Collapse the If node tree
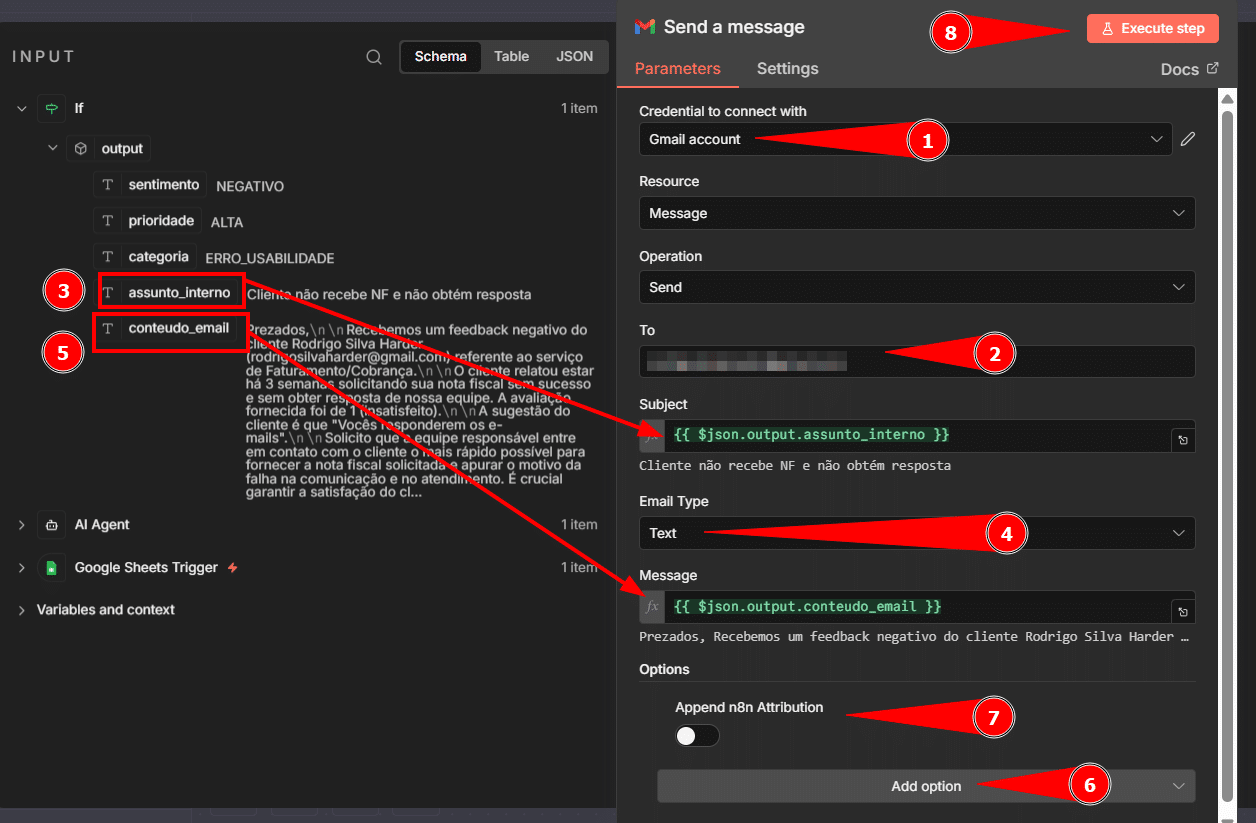This screenshot has height=823, width=1256. click(x=21, y=108)
